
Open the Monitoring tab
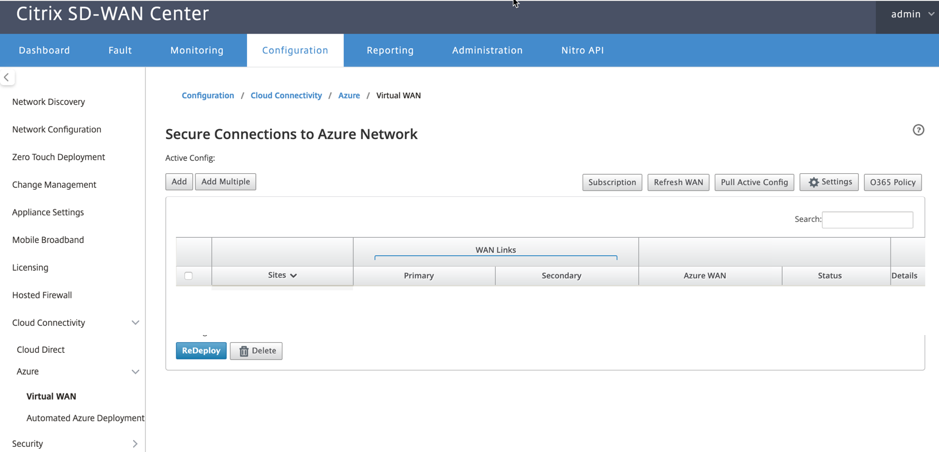(197, 50)
